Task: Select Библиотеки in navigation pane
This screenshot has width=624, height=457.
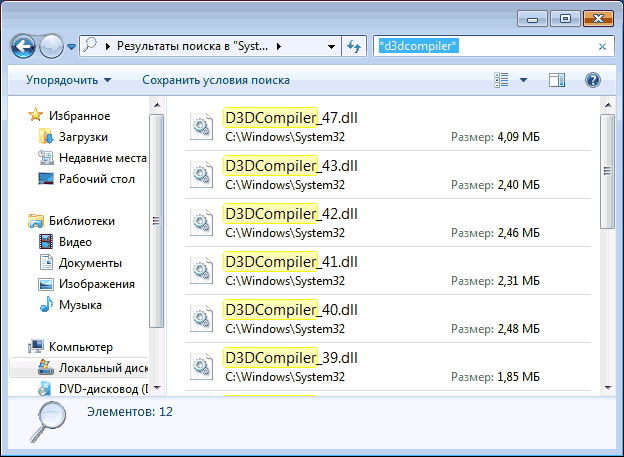Action: (x=82, y=221)
